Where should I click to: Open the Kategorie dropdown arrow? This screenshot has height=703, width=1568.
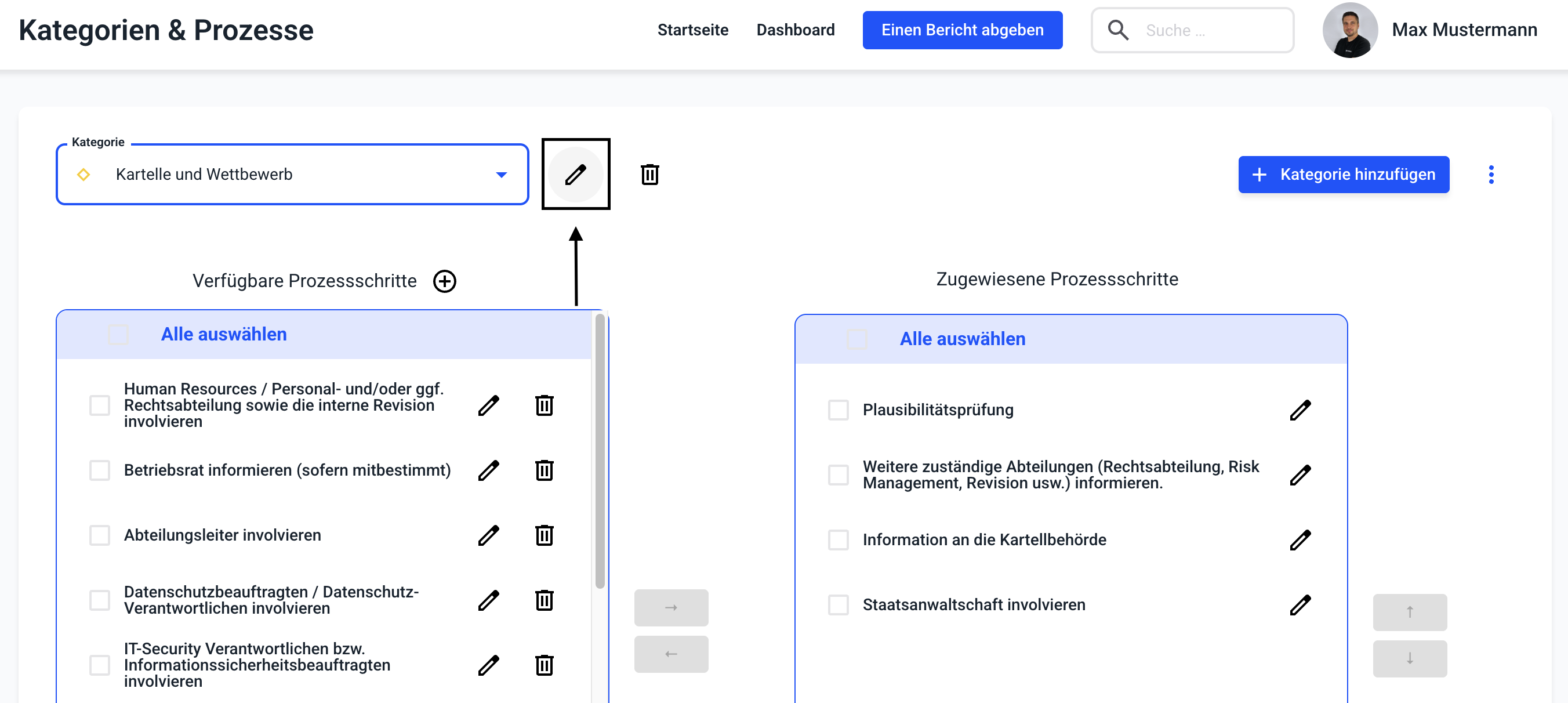[501, 175]
